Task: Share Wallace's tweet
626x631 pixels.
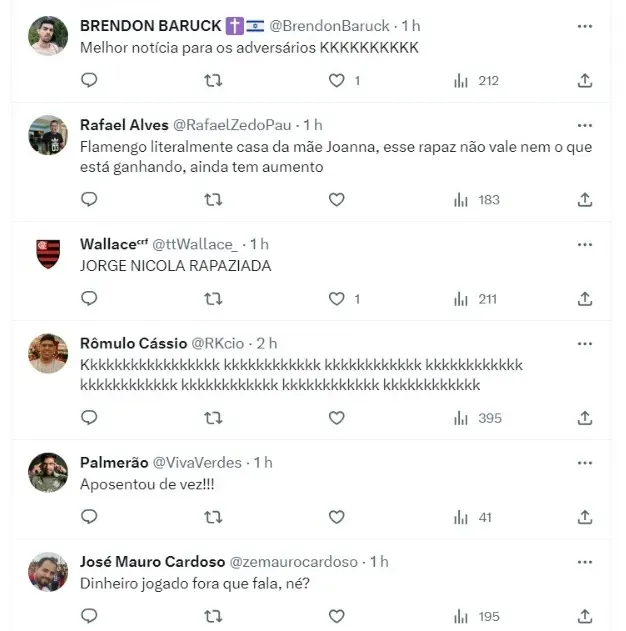Action: (585, 298)
